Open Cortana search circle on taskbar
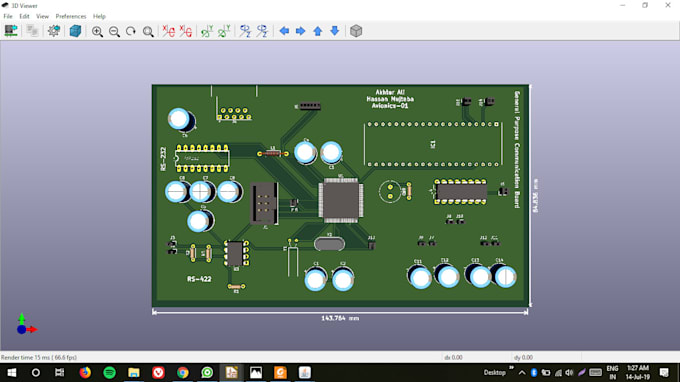Image resolution: width=680 pixels, height=382 pixels. [x=36, y=372]
